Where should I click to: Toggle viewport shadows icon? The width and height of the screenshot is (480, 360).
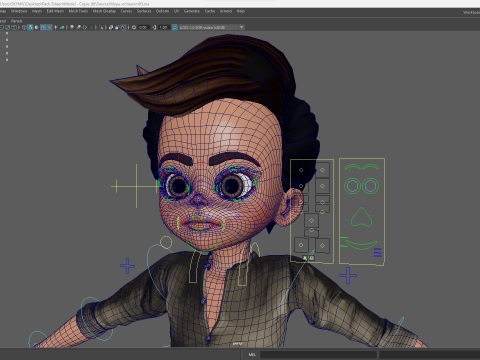pyautogui.click(x=62, y=27)
